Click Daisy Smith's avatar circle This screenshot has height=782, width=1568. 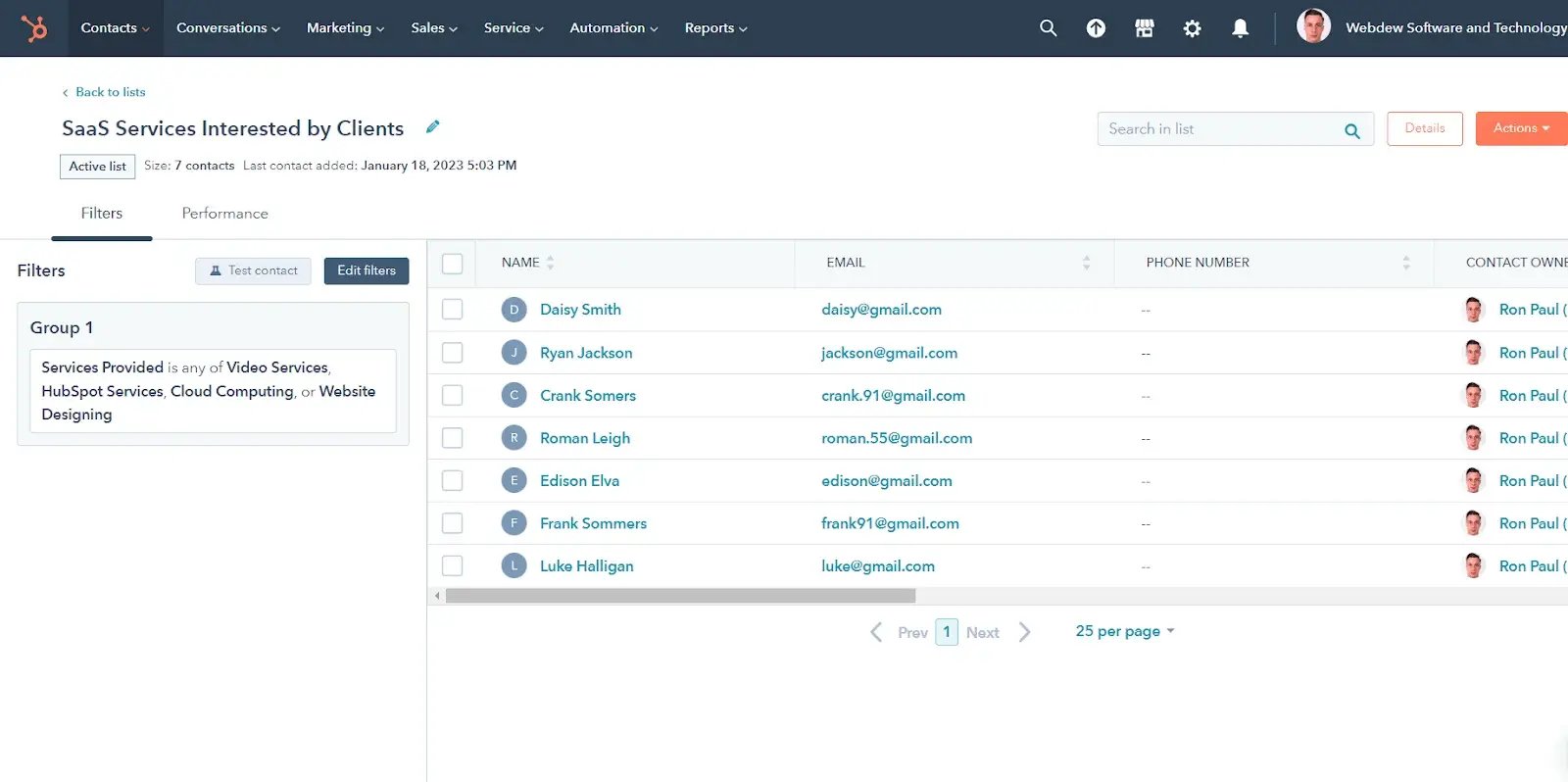point(514,310)
